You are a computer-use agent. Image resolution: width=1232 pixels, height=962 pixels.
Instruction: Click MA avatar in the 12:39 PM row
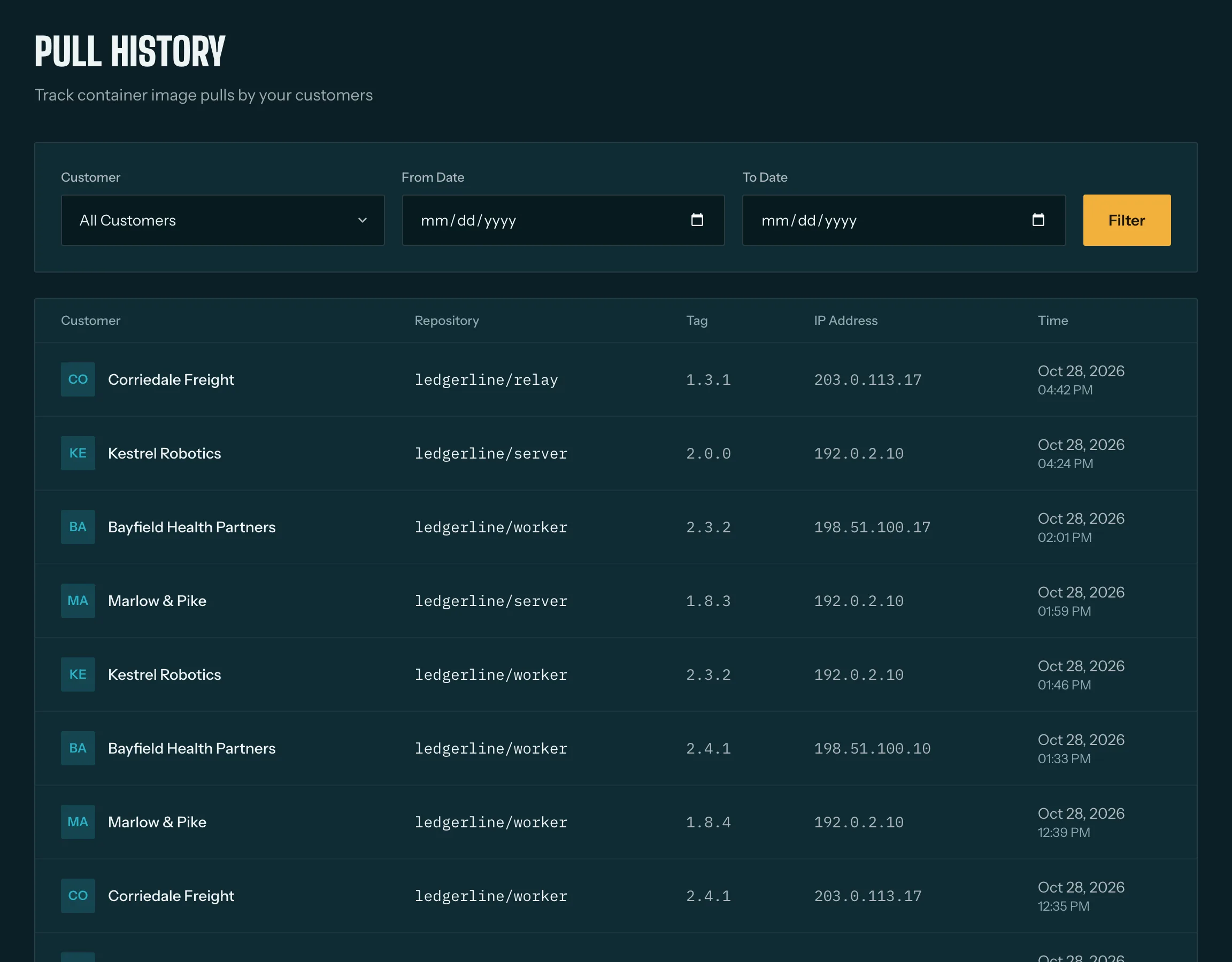78,822
